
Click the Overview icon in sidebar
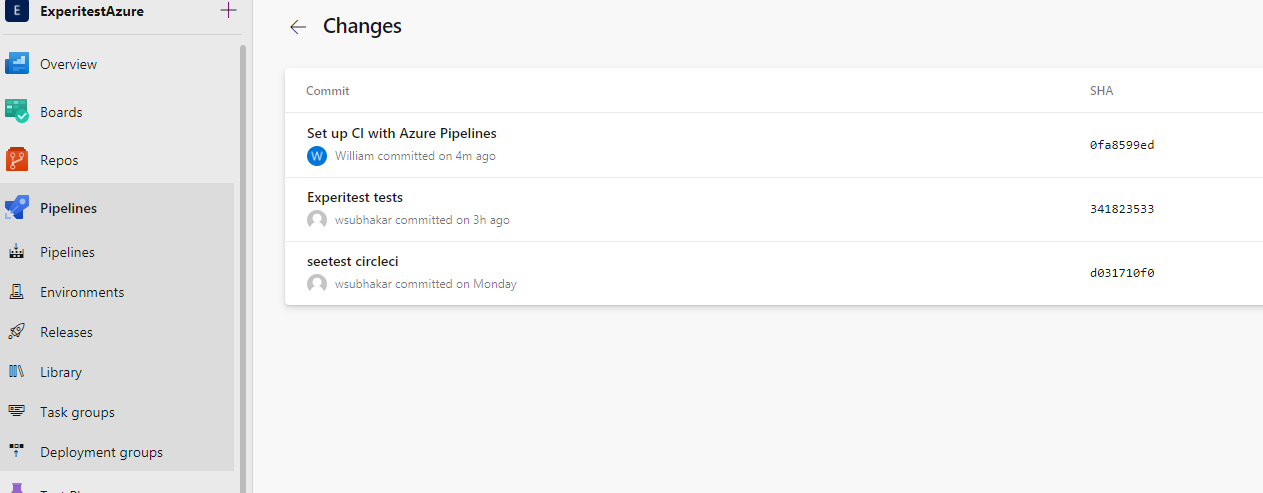(17, 64)
